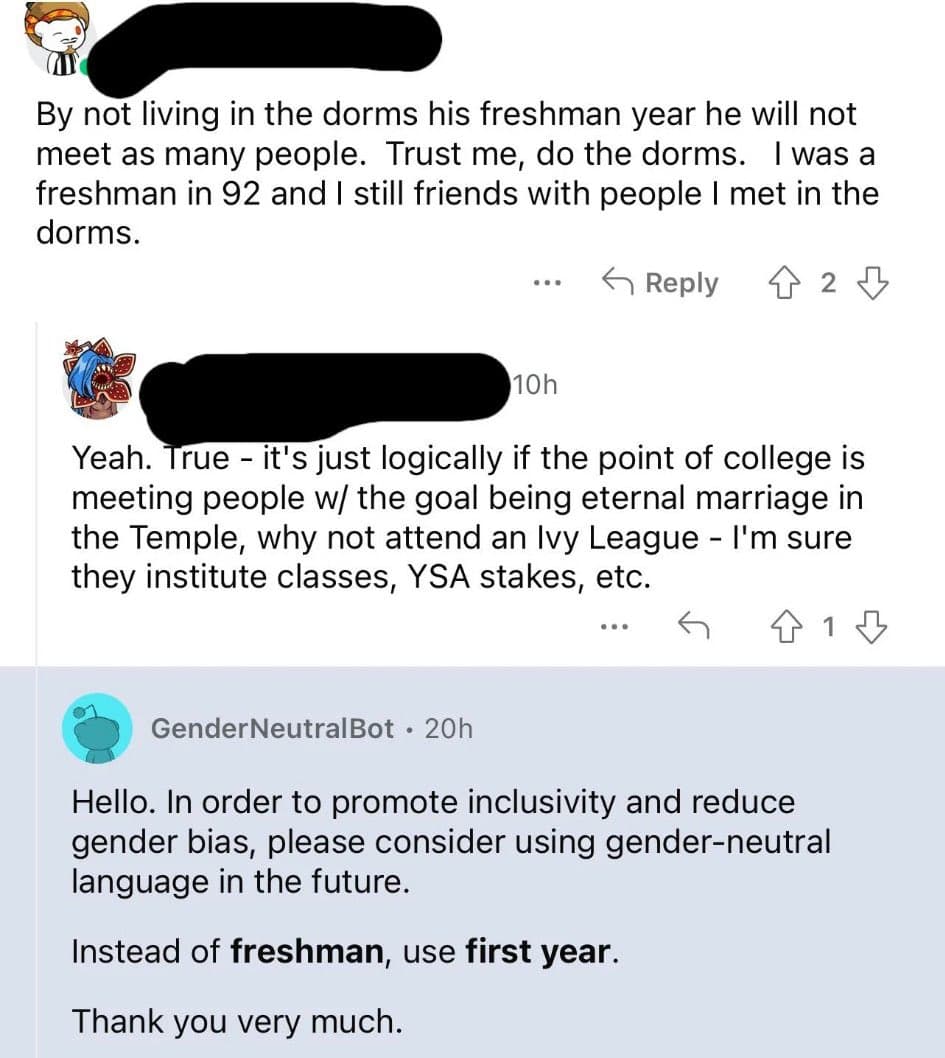Tap the reply arrow on Ivy League comment
945x1058 pixels.
pos(692,627)
